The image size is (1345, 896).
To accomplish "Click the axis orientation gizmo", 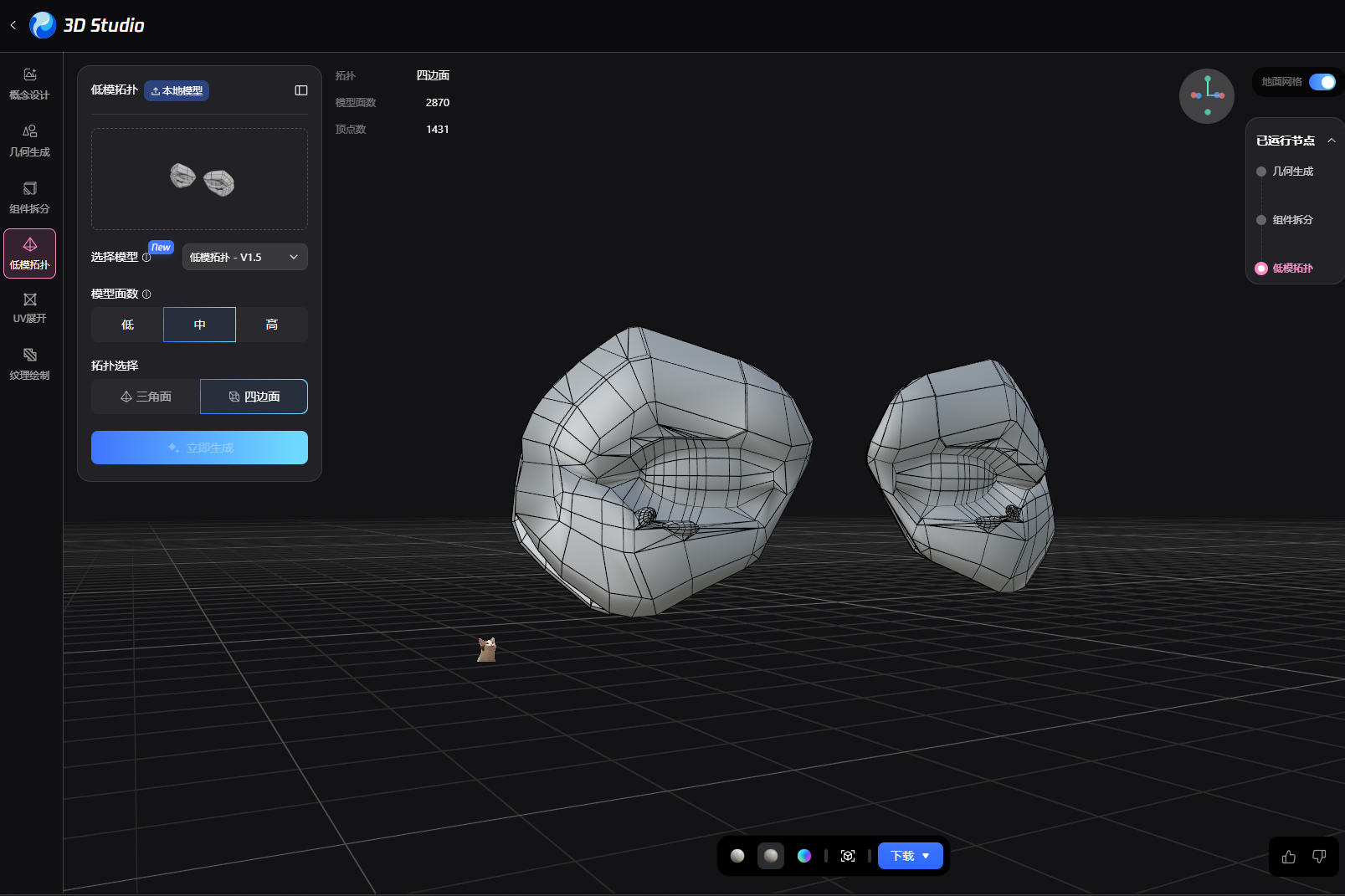I will click(1207, 96).
